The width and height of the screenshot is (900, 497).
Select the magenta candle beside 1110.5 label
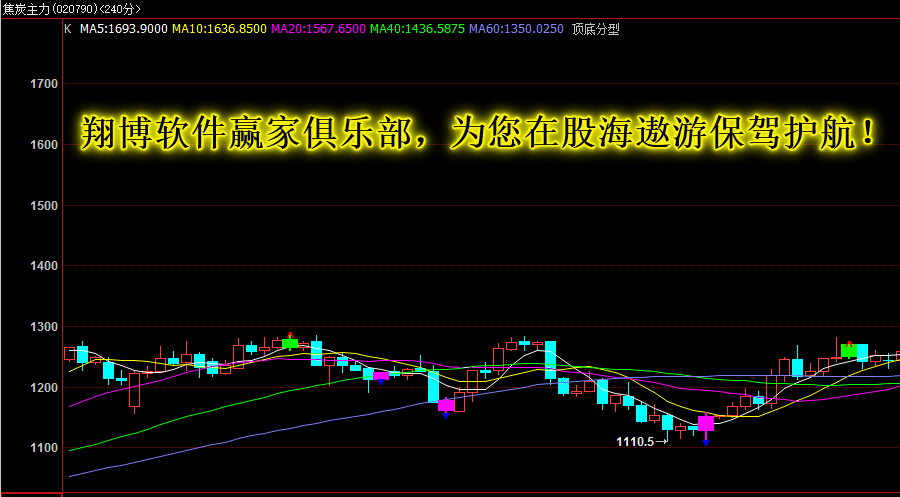point(706,424)
